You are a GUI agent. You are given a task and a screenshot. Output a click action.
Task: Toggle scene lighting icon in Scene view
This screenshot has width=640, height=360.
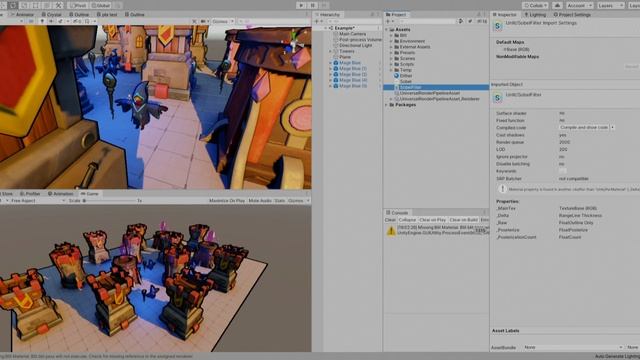click(42, 21)
